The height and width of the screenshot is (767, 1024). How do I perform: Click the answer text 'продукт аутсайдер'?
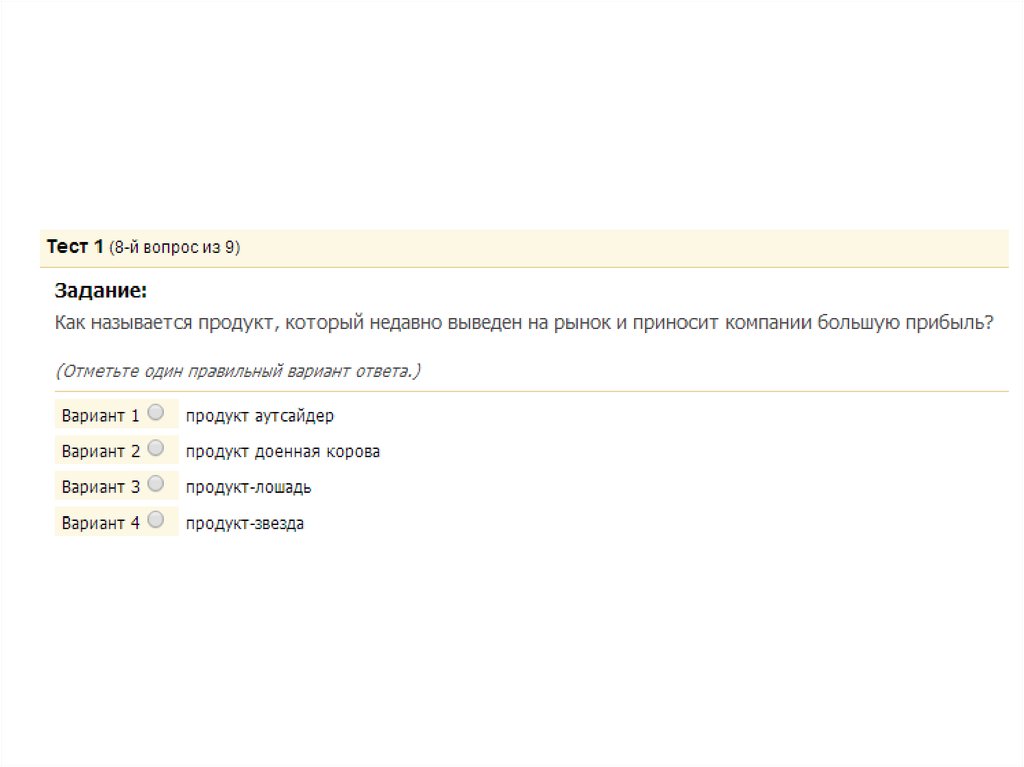pyautogui.click(x=259, y=416)
